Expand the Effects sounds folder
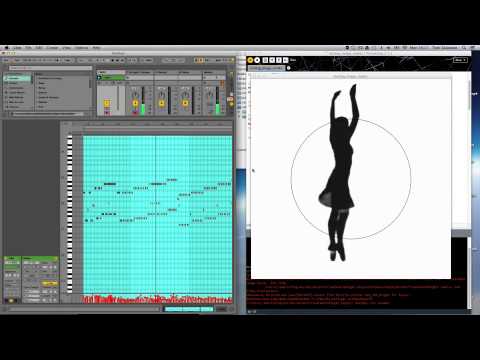The image size is (480, 360). pos(43,93)
